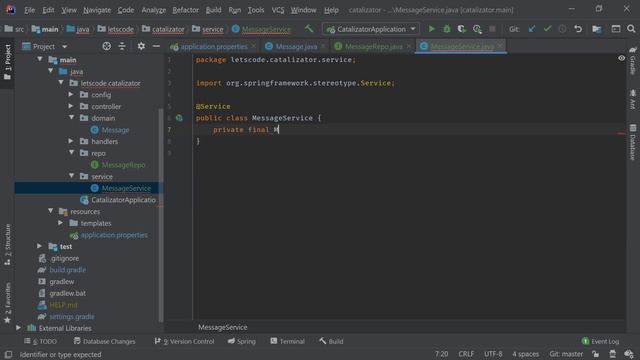
Task: Close the MessageService.java tab
Action: (500, 46)
